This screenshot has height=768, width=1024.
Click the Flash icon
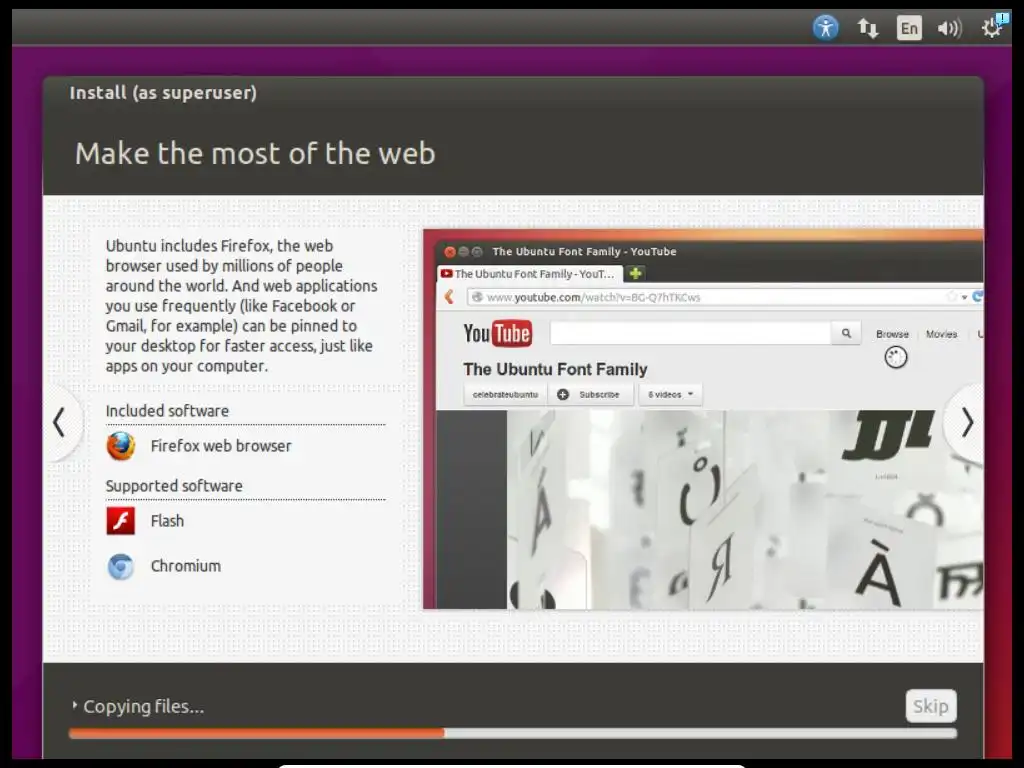point(121,521)
